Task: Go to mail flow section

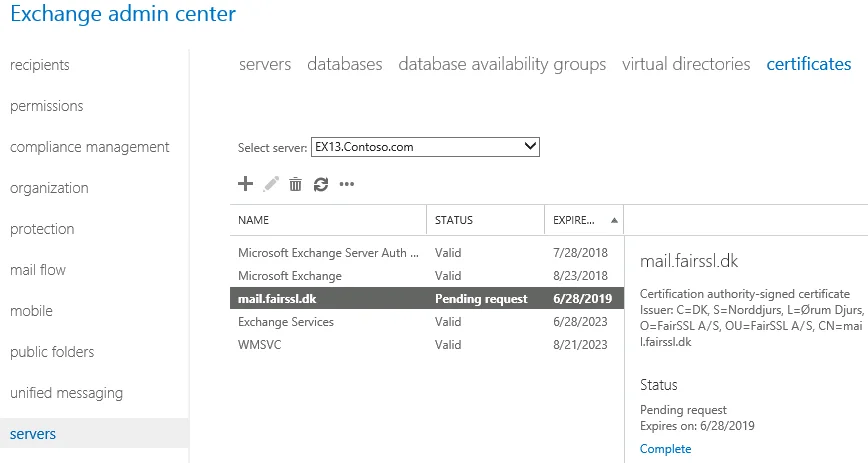Action: tap(38, 270)
